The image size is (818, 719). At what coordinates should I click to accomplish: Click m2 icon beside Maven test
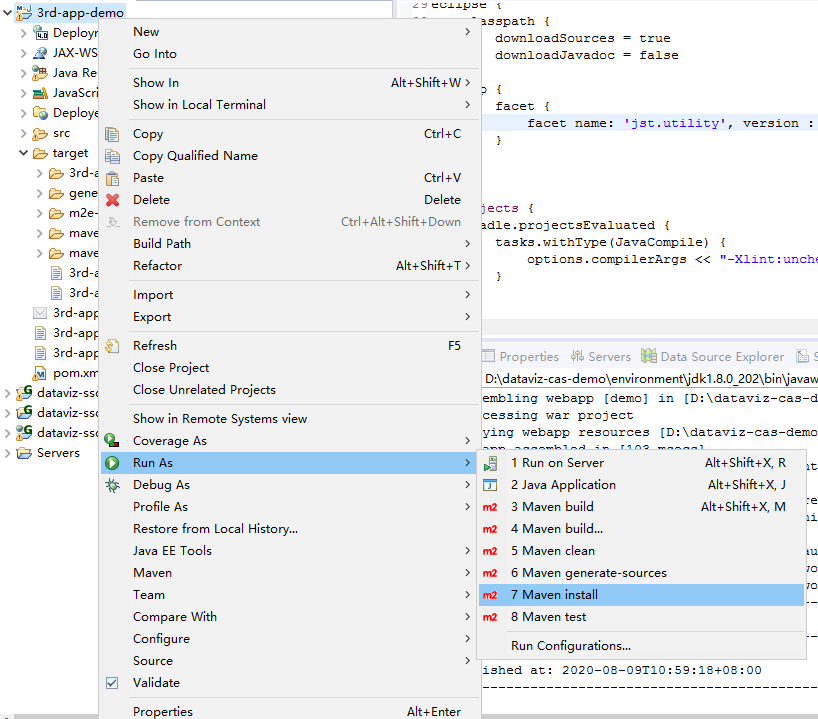pyautogui.click(x=490, y=617)
